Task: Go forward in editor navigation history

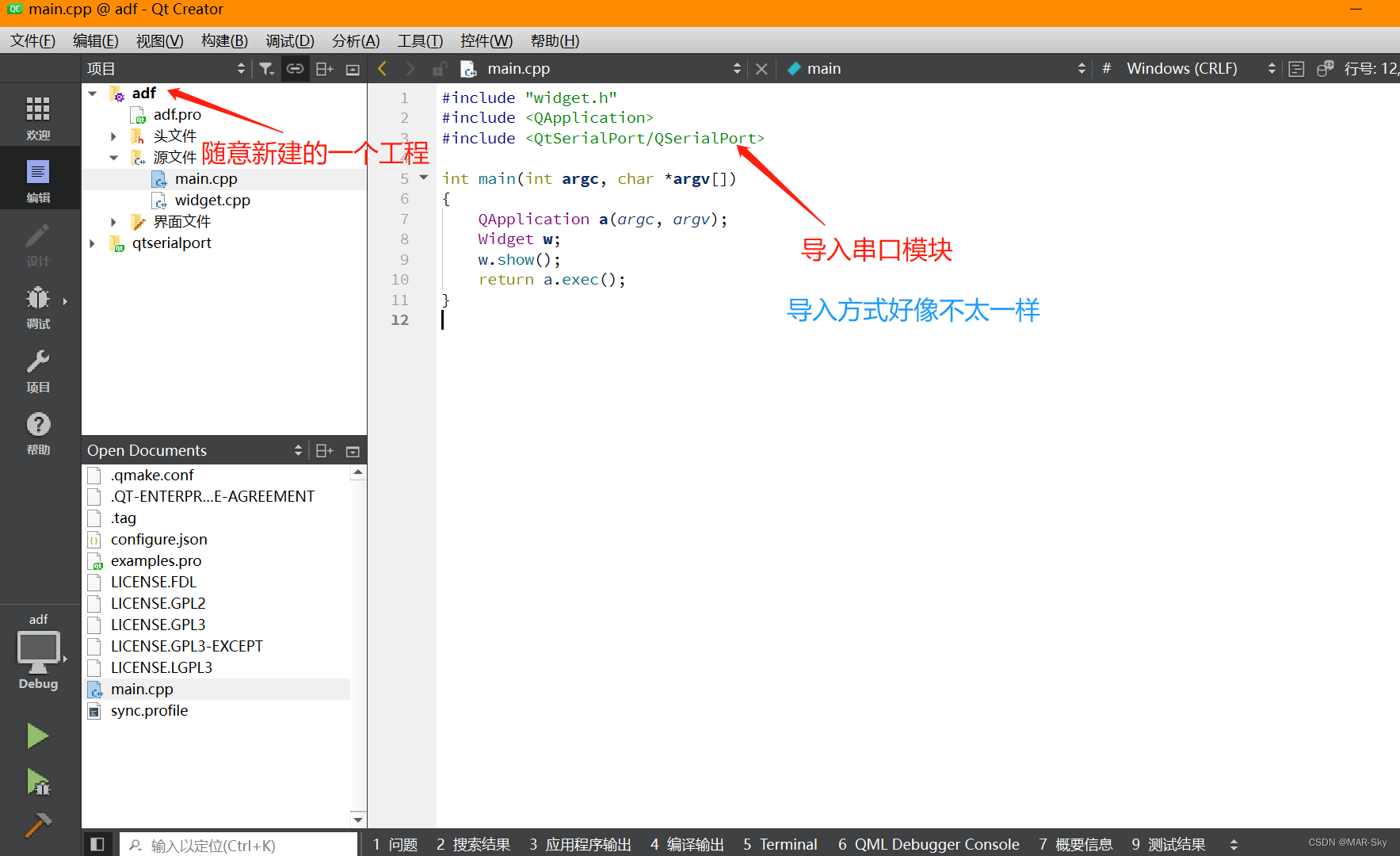Action: pos(410,69)
